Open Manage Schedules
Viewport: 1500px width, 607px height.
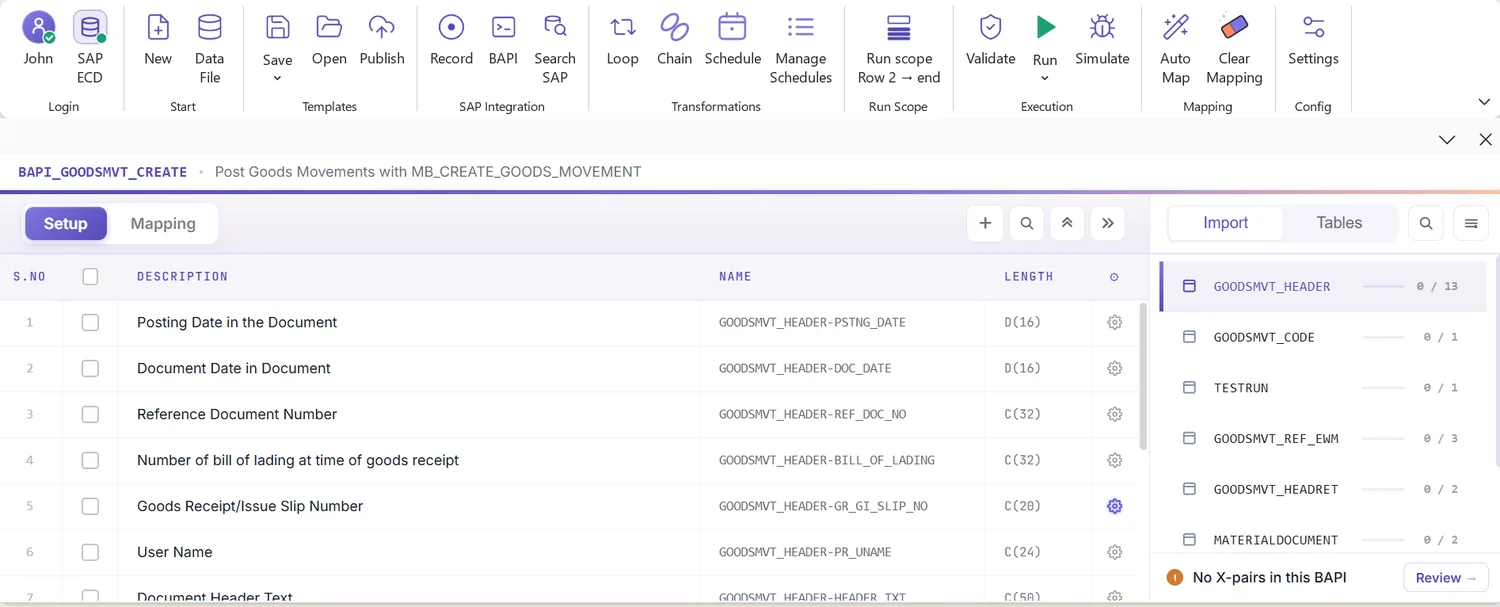point(801,48)
